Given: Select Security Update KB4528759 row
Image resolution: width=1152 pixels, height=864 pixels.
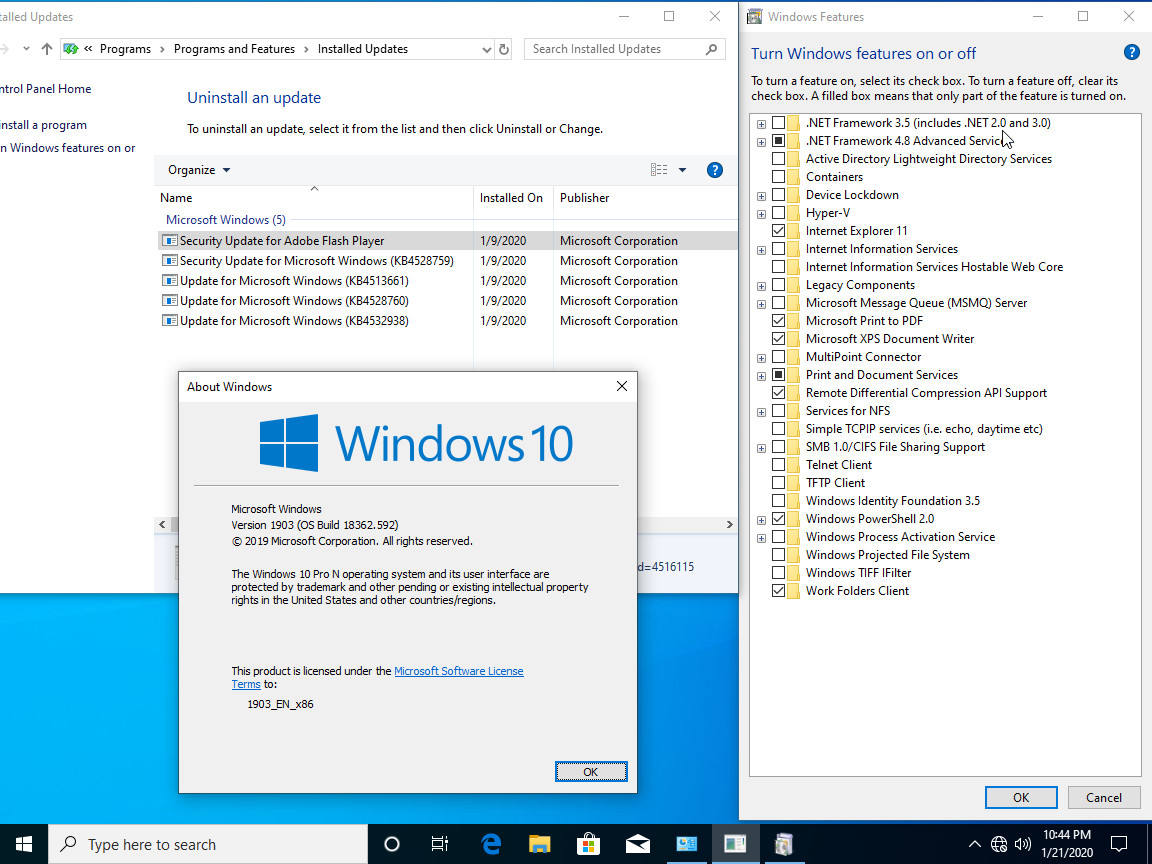Looking at the screenshot, I should 446,261.
